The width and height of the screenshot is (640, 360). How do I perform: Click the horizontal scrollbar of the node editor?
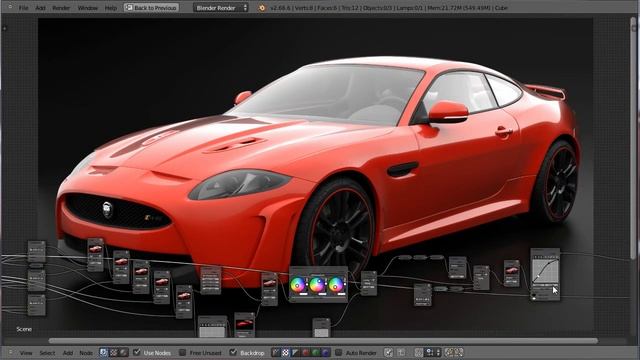(322, 341)
